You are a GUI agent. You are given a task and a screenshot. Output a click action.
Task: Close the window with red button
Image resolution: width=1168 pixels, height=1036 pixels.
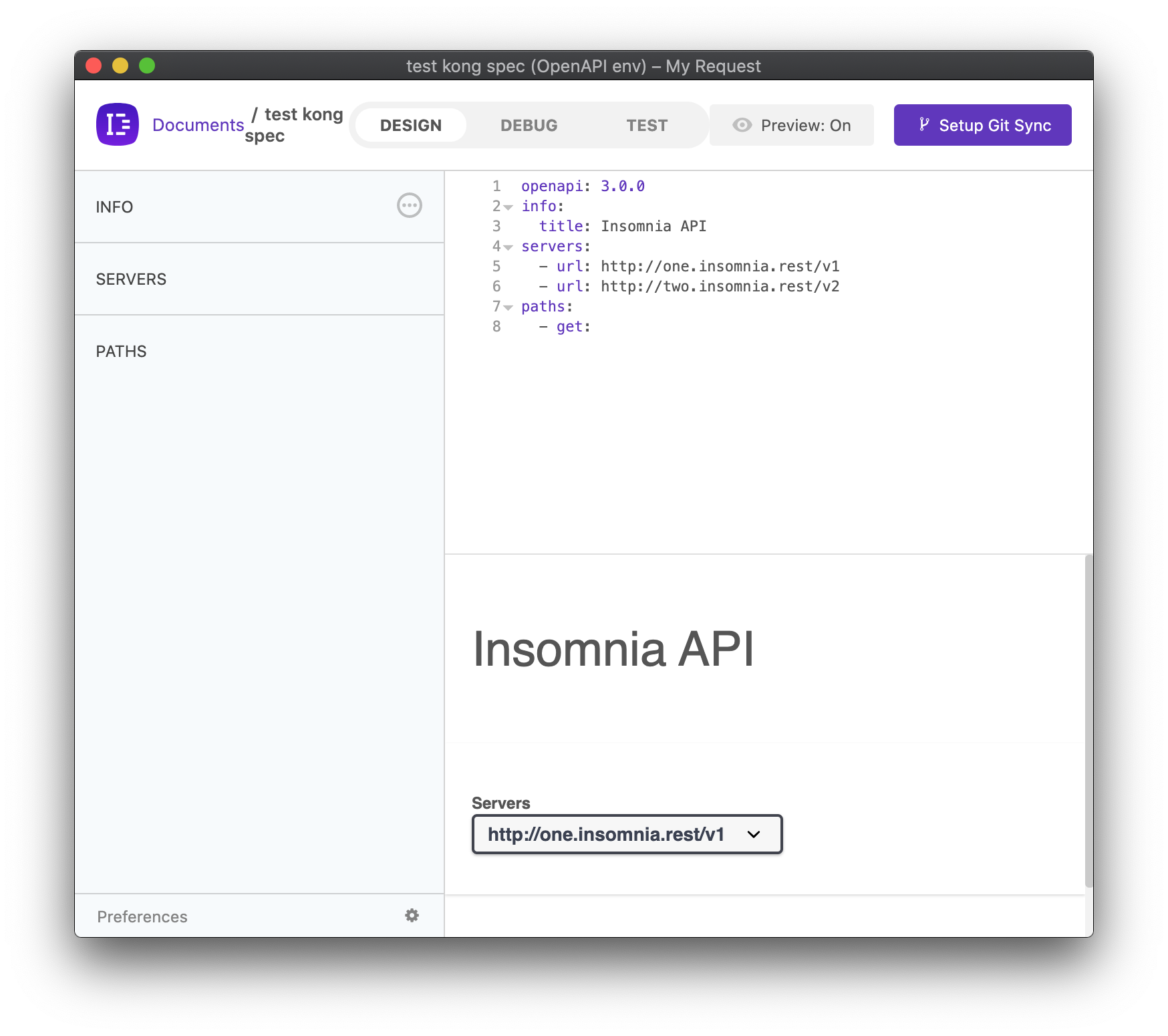94,66
